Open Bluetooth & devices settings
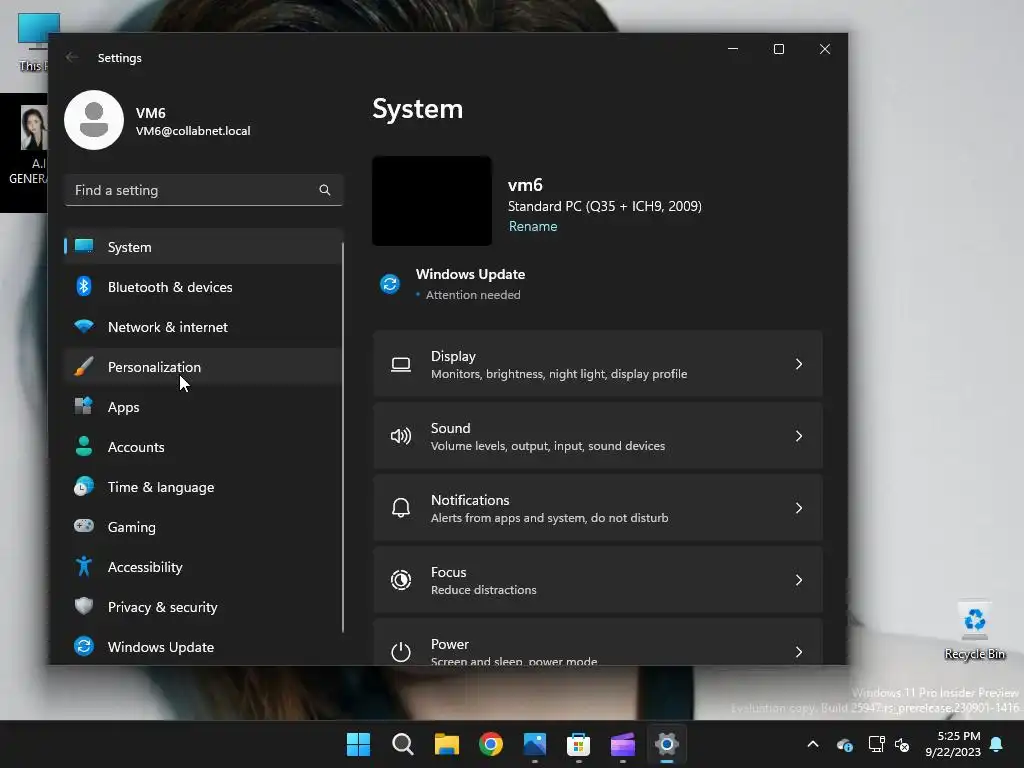Screen dimensions: 1024x768 203,287
